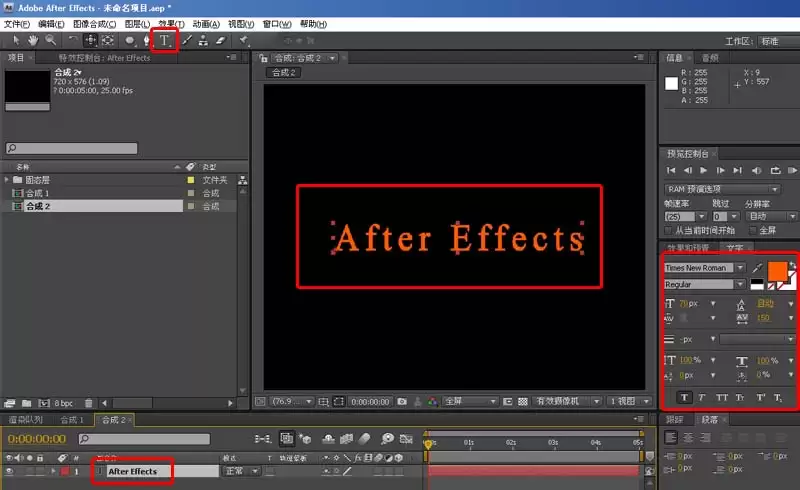Click the orange fill color swatch
The height and width of the screenshot is (490, 800).
pos(777,271)
